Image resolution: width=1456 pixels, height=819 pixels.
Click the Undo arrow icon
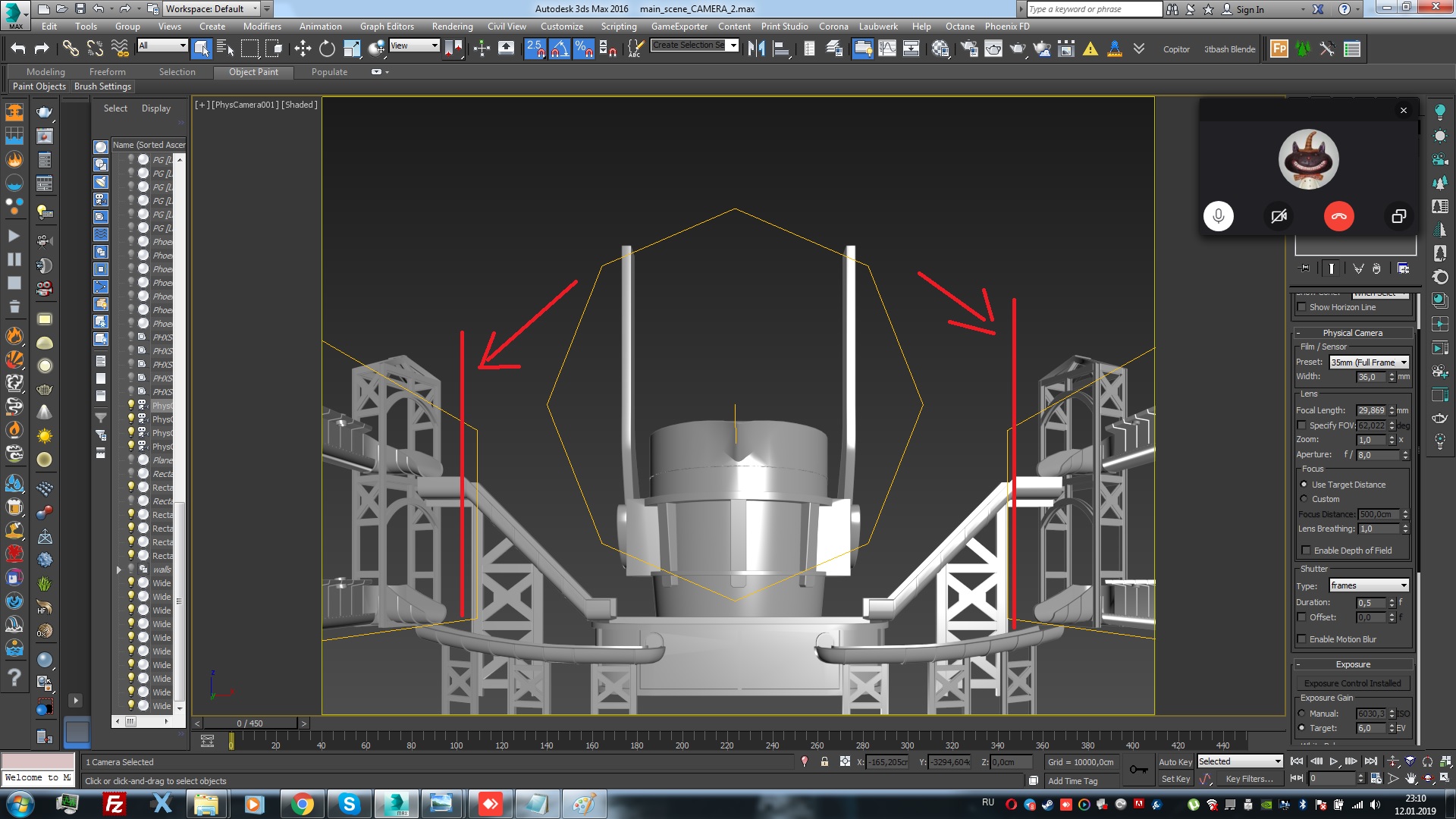[18, 49]
